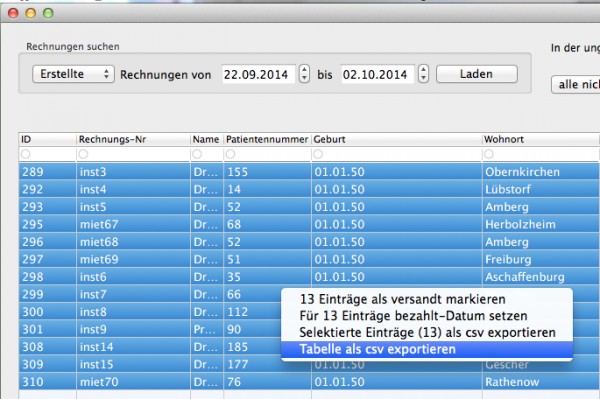
Task: Sort by the Patientennummer column header
Action: click(x=267, y=139)
